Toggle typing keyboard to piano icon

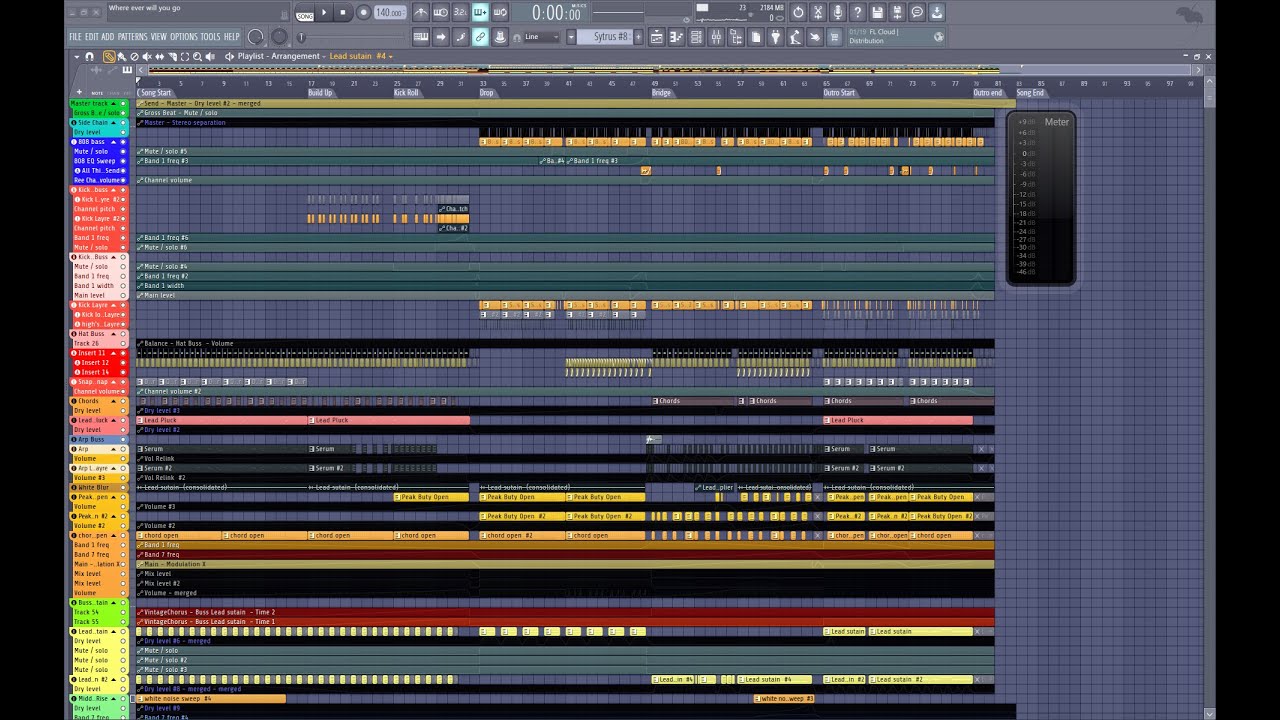coord(421,37)
